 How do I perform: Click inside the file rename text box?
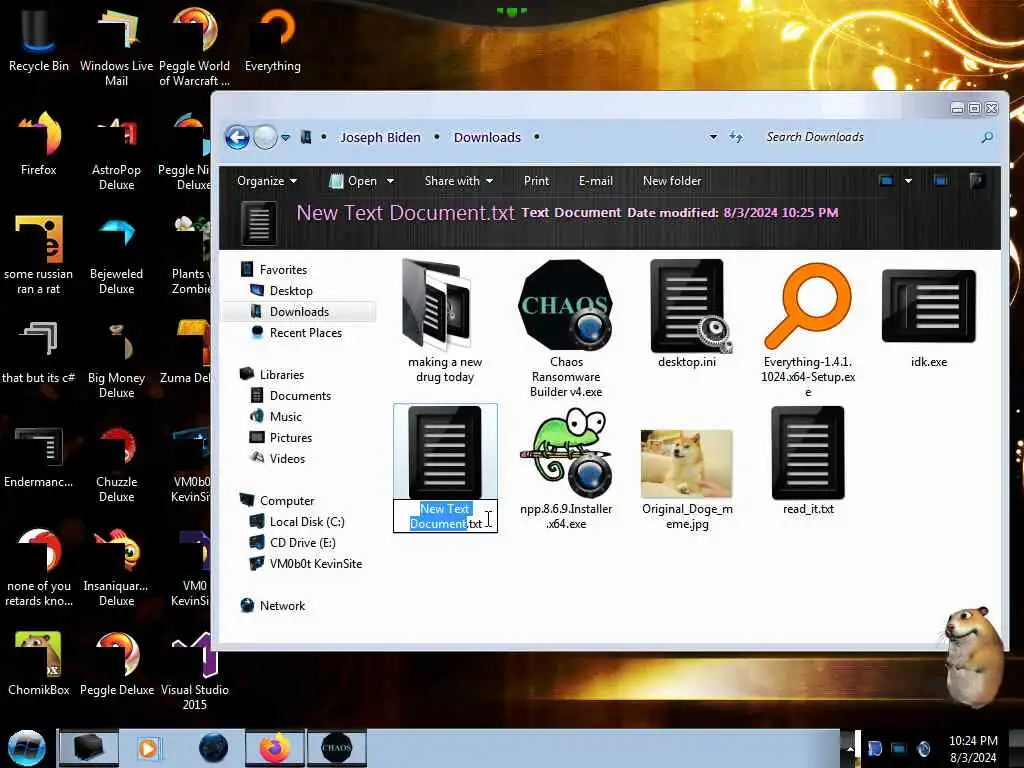[x=445, y=516]
